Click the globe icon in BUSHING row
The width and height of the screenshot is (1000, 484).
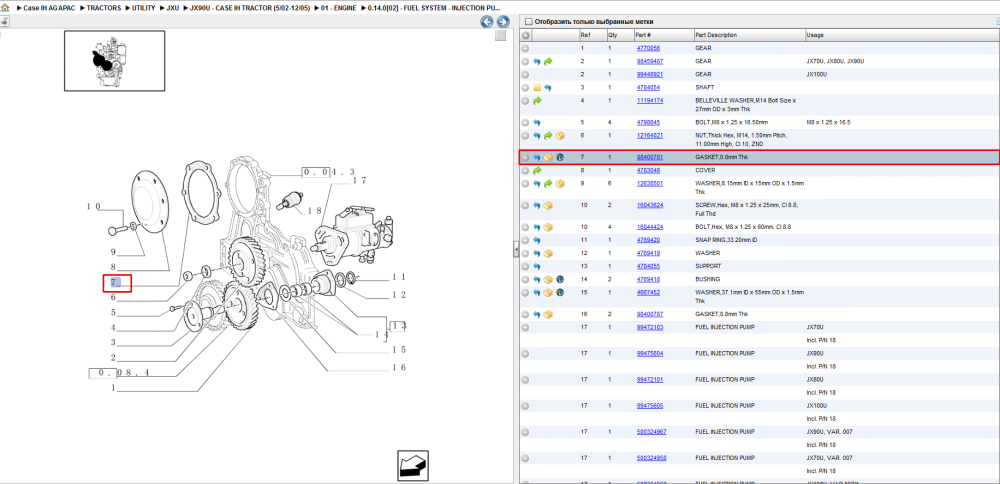(x=559, y=279)
